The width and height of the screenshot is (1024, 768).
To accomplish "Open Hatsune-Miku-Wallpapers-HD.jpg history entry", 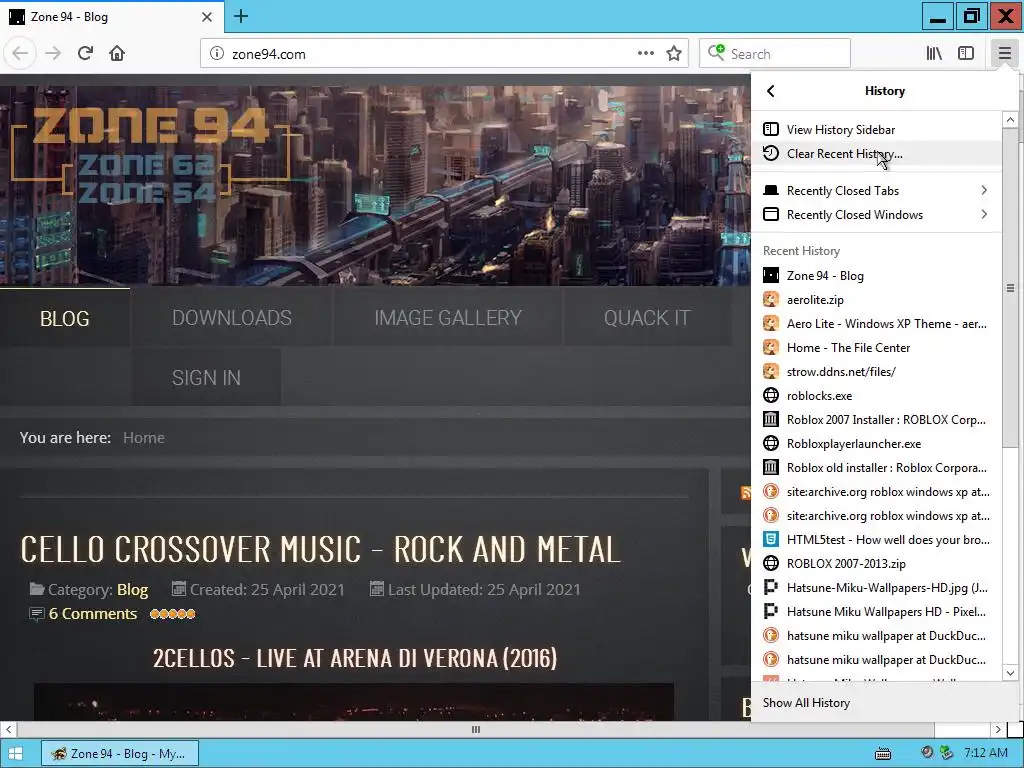I will [x=876, y=588].
